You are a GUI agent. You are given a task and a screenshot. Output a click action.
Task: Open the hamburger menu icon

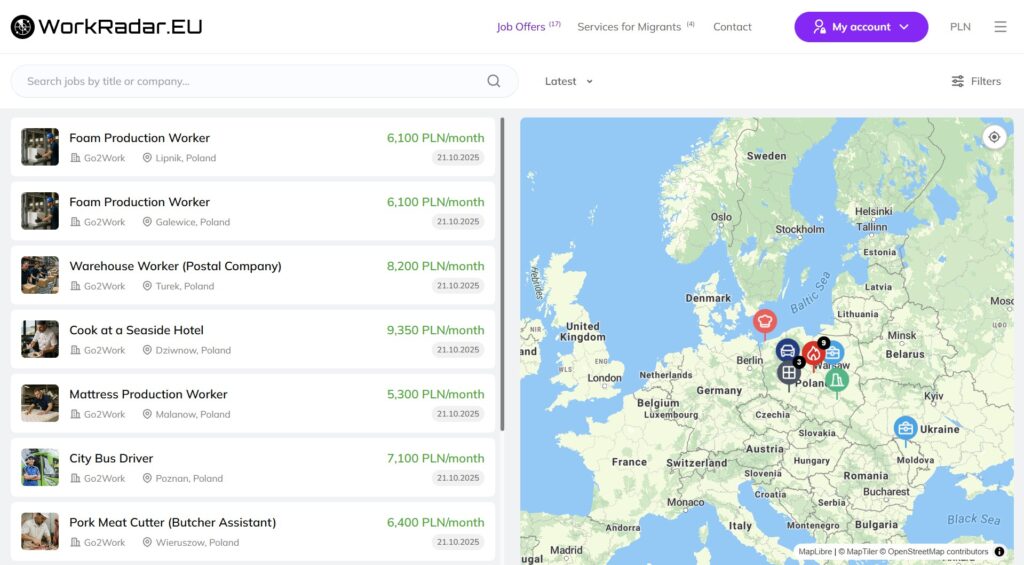1000,27
